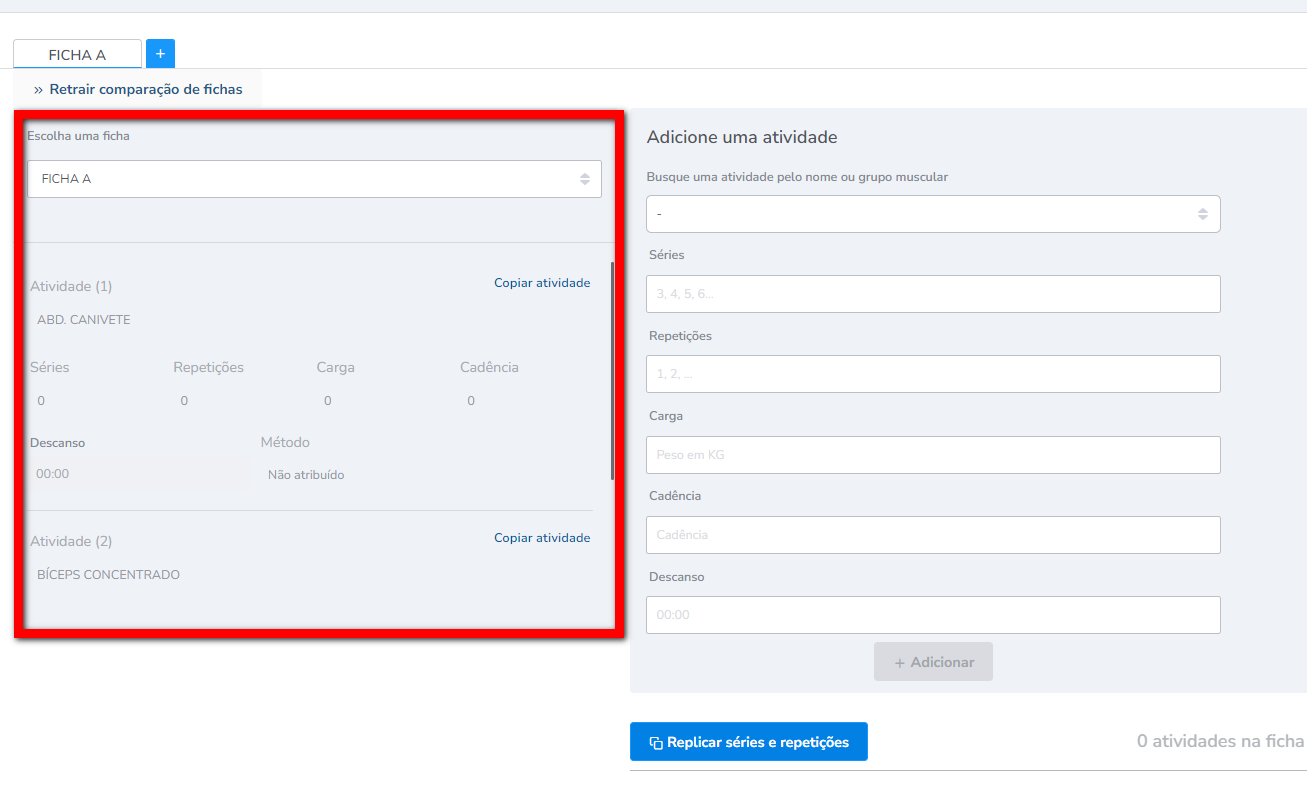Screen dimensions: 1307x789
Task: Click the Séries input field
Action: [x=932, y=294]
